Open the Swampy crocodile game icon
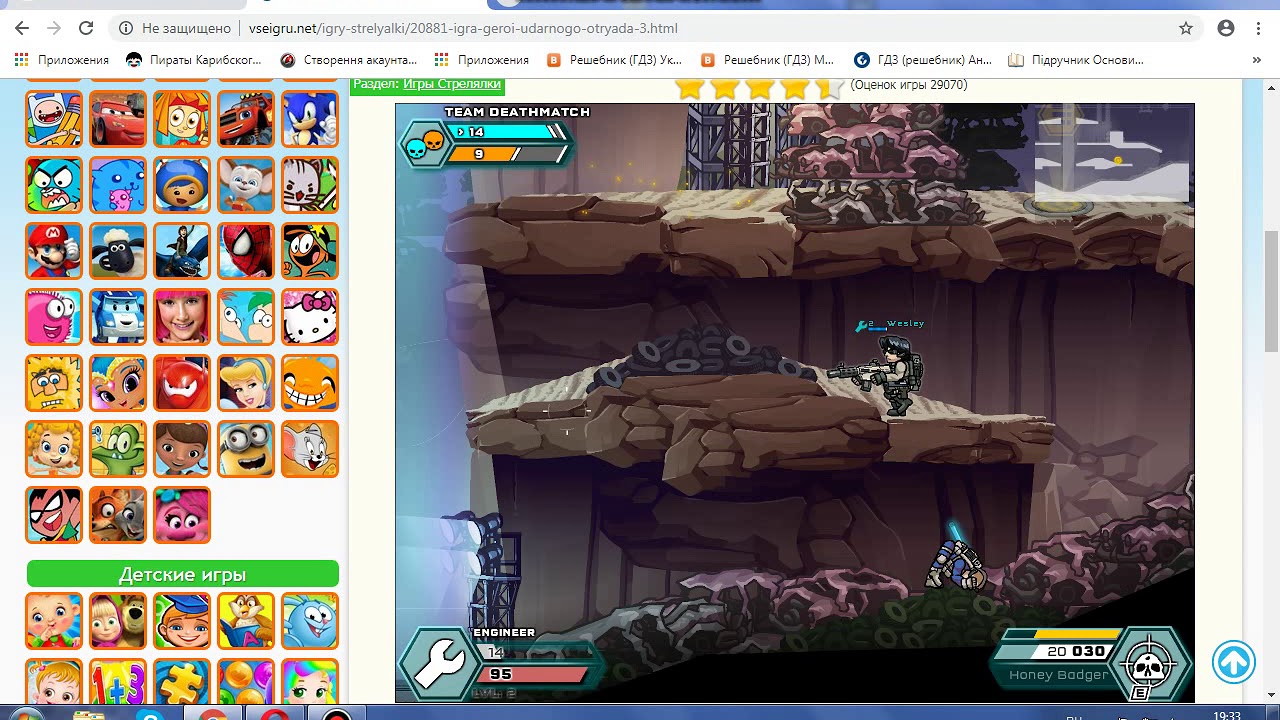Viewport: 1280px width, 720px height. [118, 448]
